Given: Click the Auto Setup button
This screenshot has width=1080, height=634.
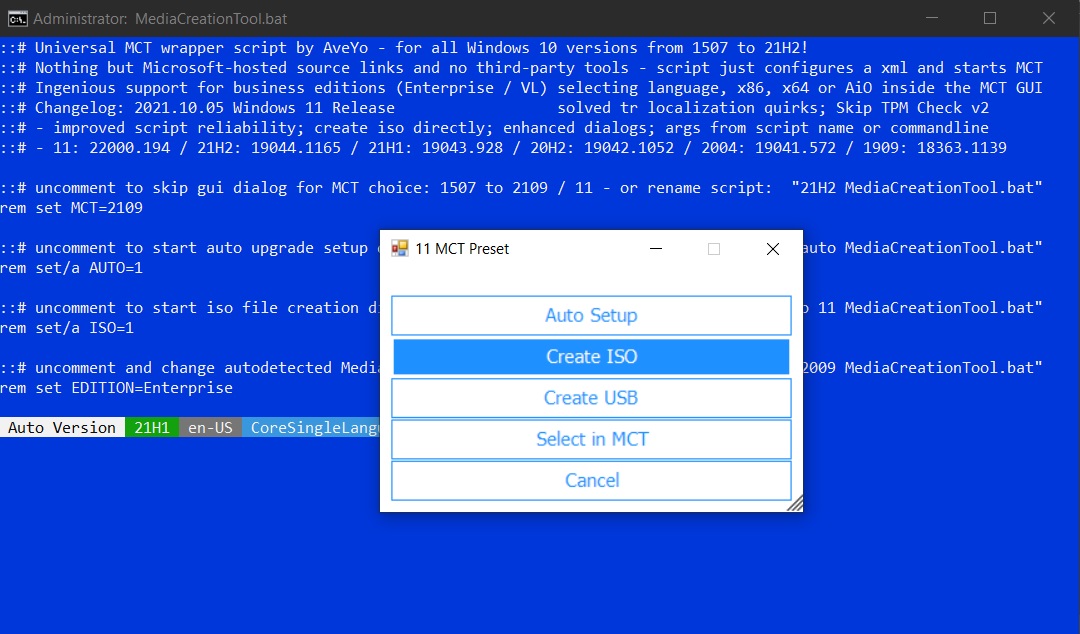Looking at the screenshot, I should pos(591,315).
